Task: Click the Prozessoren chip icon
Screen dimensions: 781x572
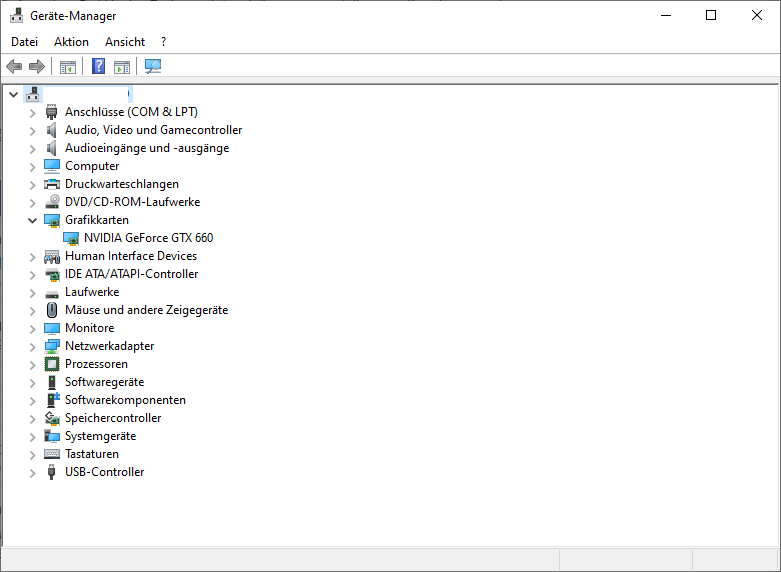Action: pyautogui.click(x=52, y=364)
